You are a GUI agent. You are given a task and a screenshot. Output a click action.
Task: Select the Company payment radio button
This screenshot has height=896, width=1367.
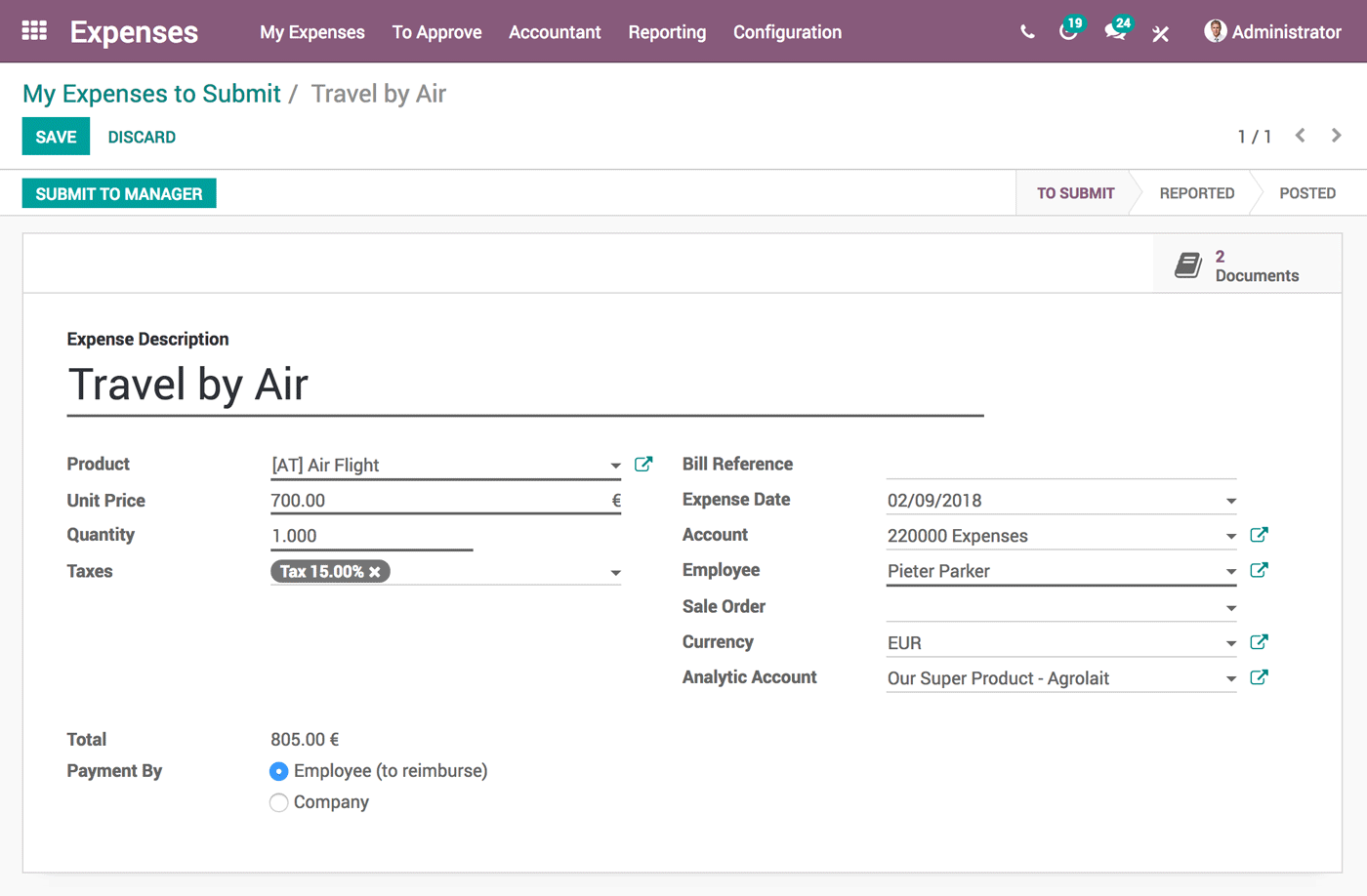pyautogui.click(x=279, y=802)
